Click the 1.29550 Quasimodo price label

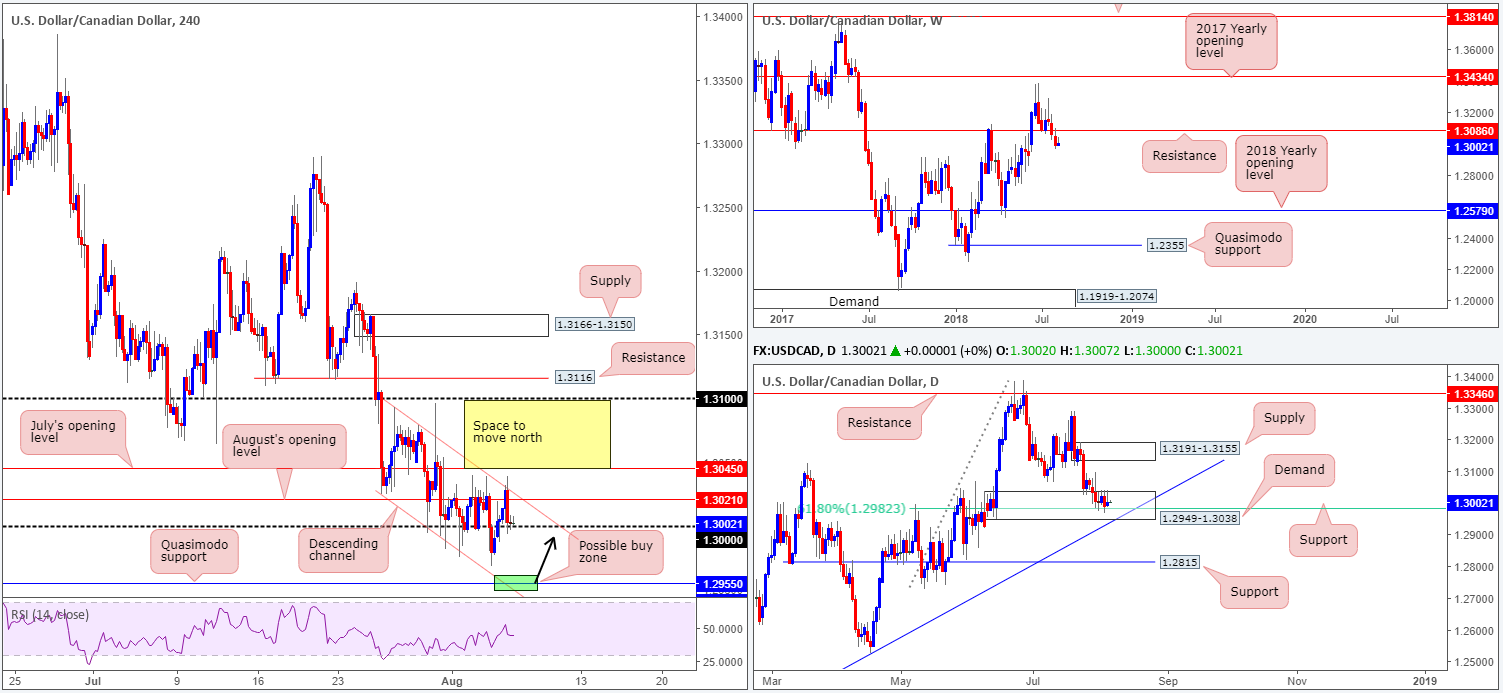point(722,583)
